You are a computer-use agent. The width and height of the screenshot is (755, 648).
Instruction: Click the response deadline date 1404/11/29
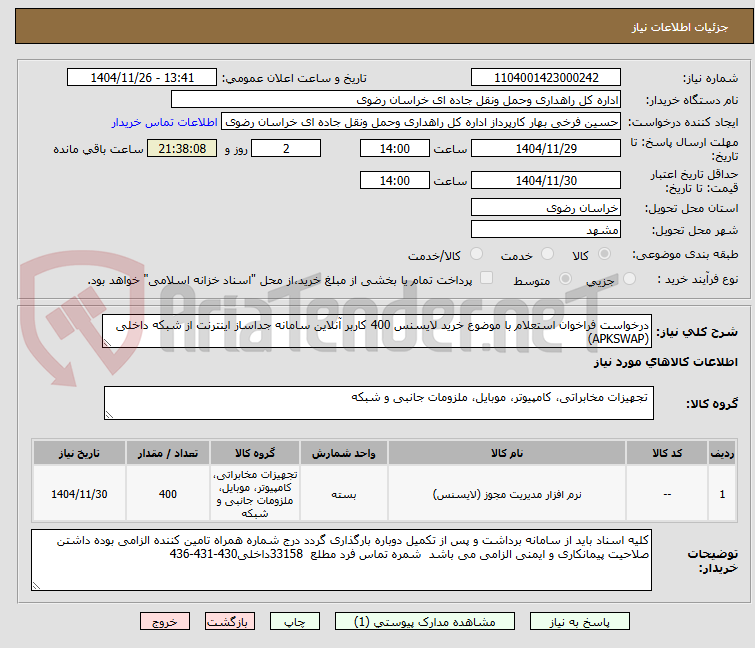[x=546, y=148]
